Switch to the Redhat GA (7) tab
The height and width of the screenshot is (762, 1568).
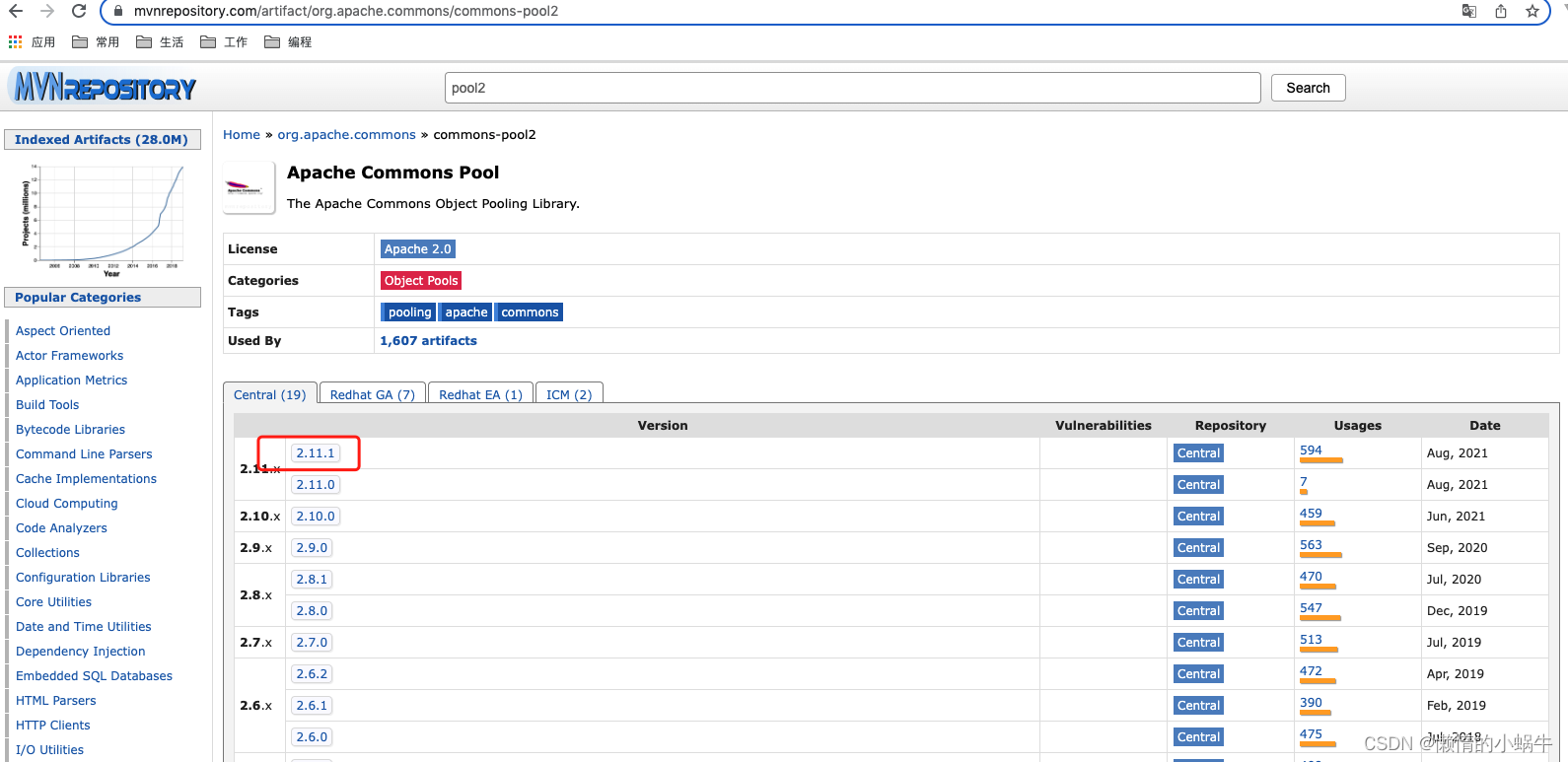[373, 394]
